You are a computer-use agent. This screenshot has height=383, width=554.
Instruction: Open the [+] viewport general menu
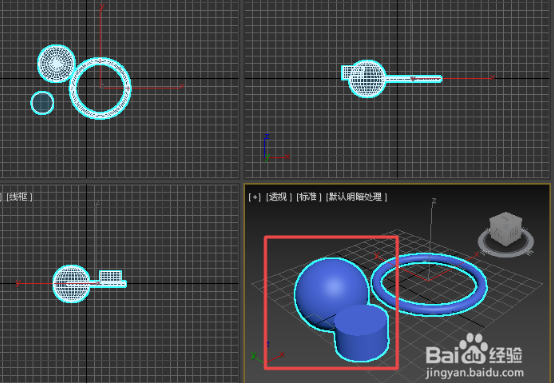click(254, 197)
